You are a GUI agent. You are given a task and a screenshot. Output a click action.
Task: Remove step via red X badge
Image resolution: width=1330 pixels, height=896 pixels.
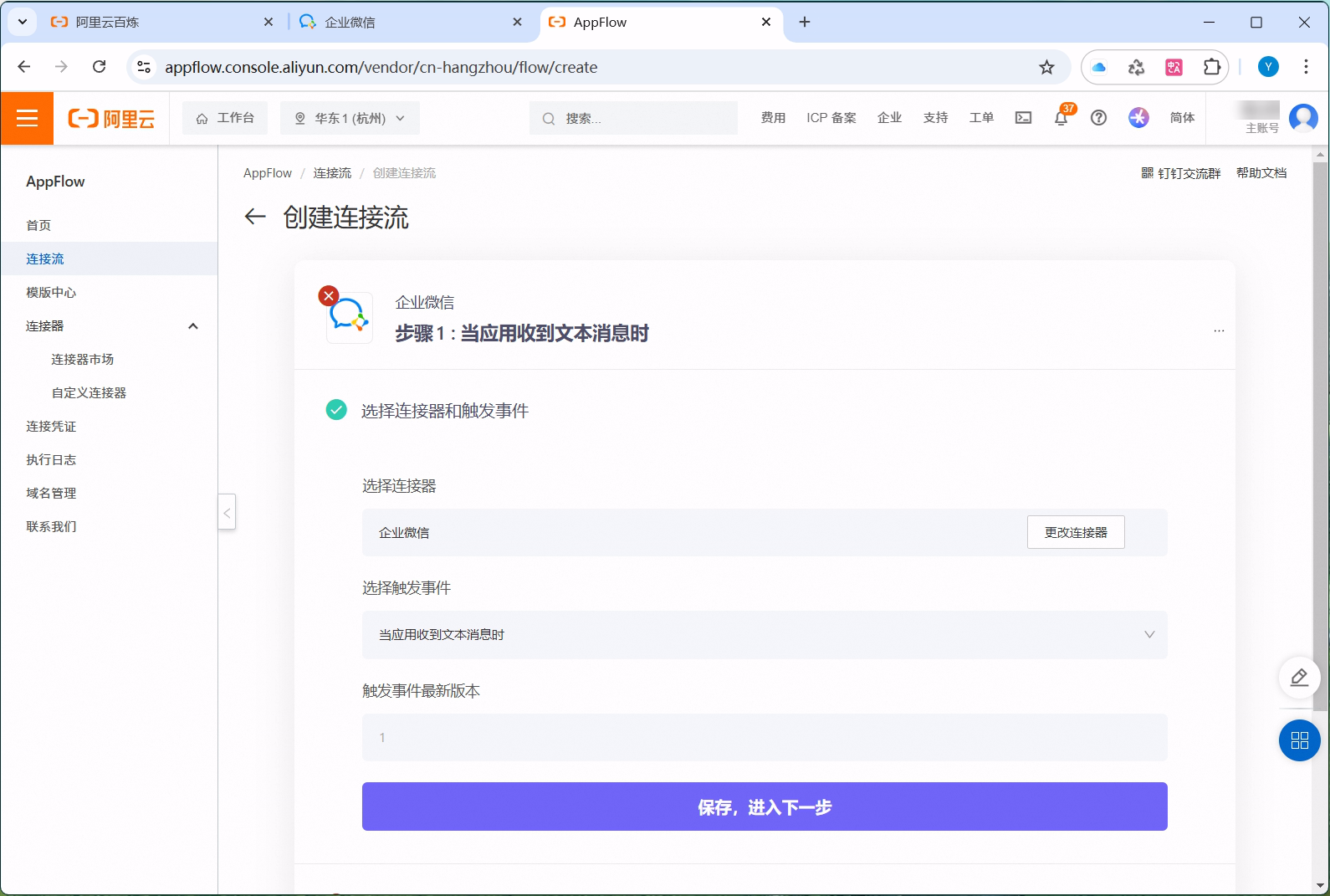[x=329, y=295]
